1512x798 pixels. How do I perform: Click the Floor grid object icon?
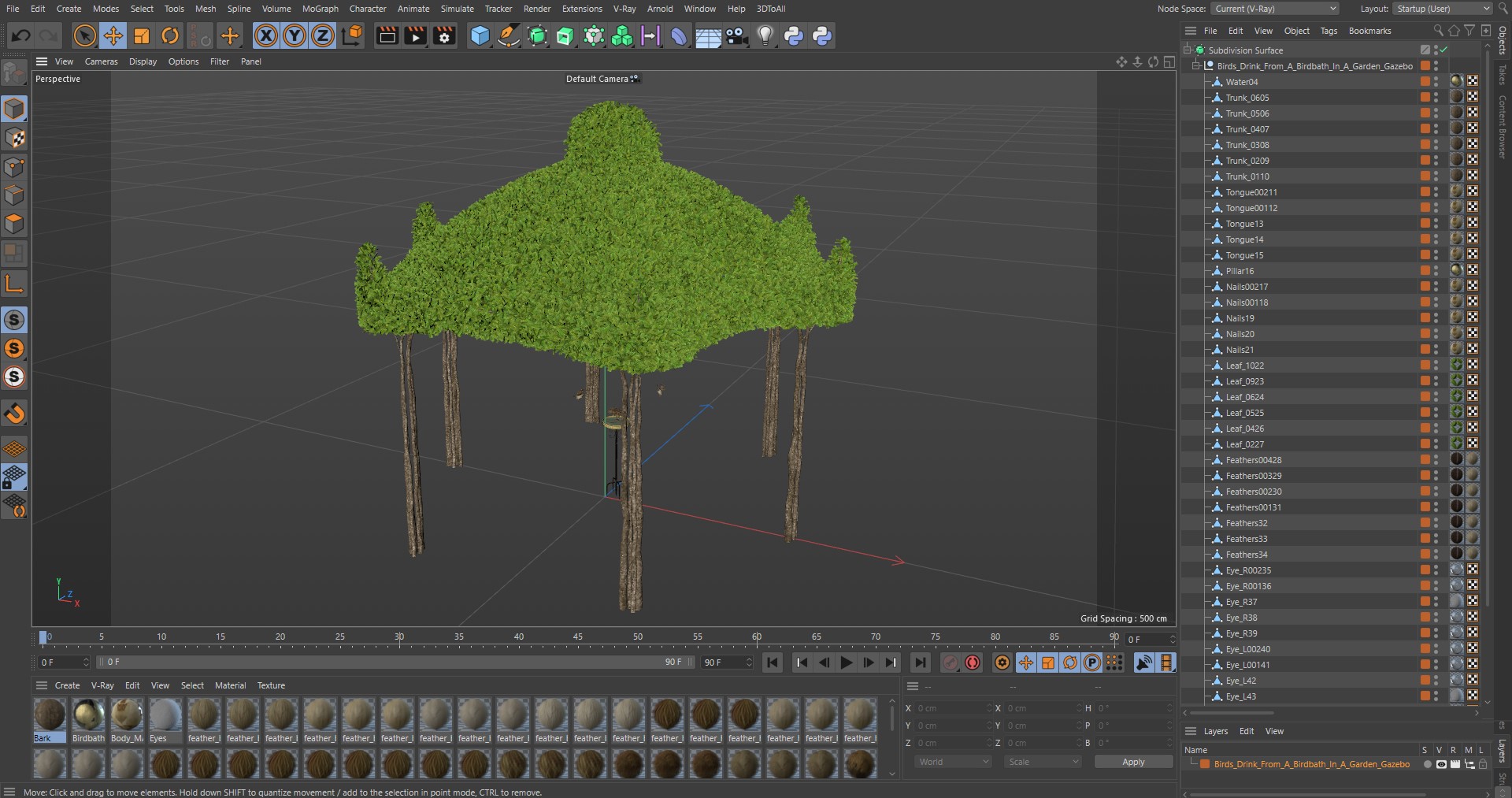coord(708,35)
